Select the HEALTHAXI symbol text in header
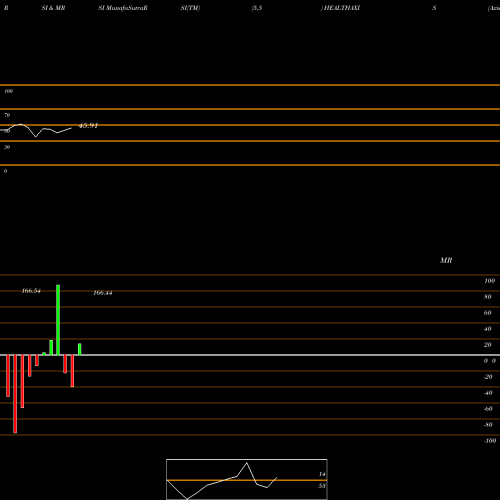 pos(342,8)
